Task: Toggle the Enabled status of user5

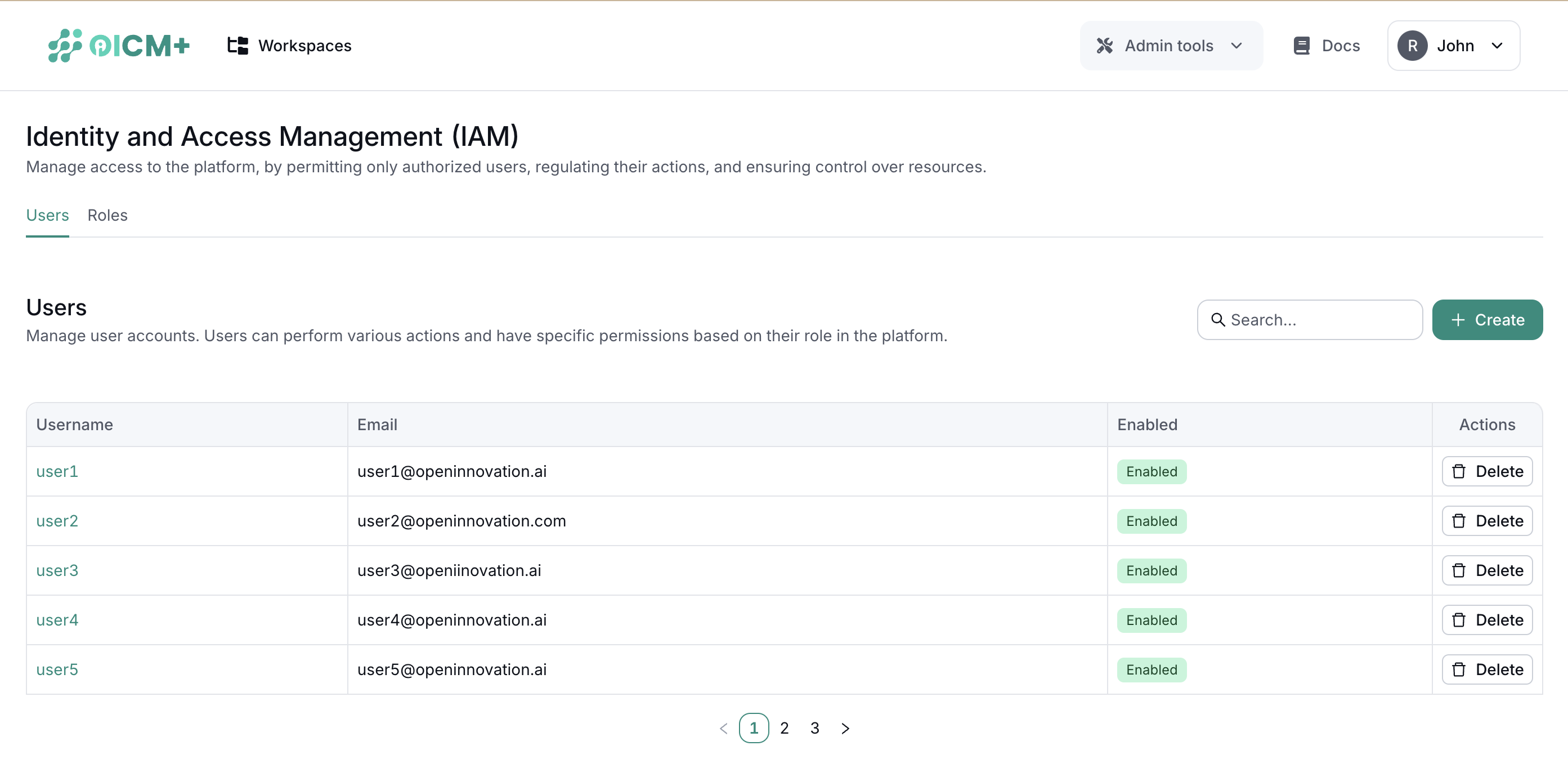Action: point(1151,669)
